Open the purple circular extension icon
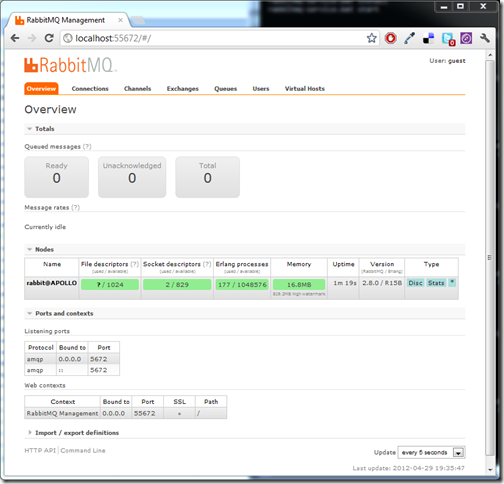This screenshot has width=504, height=484. click(x=466, y=38)
